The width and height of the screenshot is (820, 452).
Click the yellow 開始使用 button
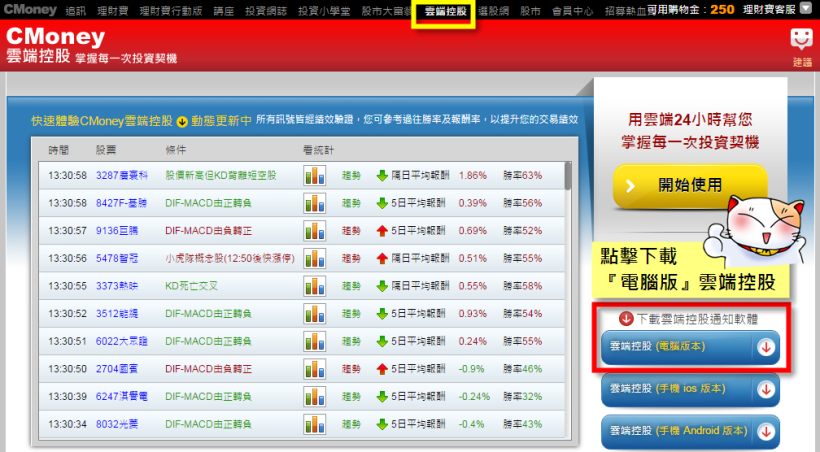[690, 185]
